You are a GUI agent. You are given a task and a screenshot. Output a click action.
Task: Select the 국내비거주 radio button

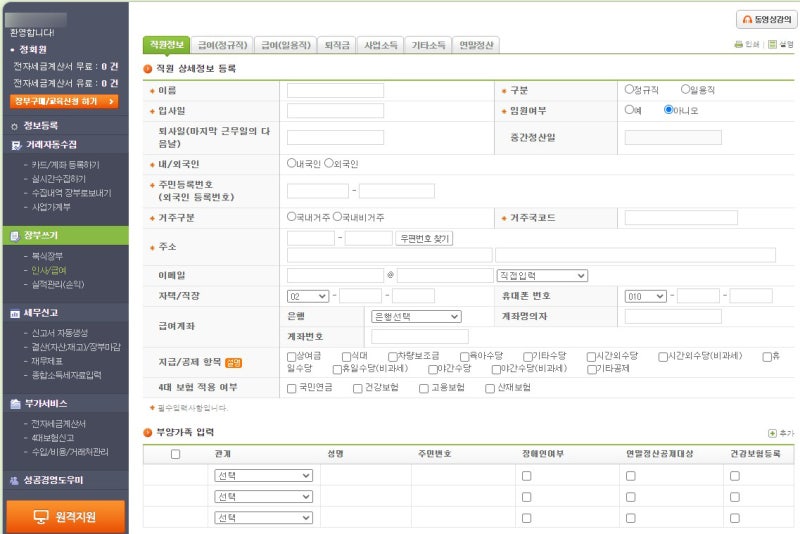coord(337,217)
